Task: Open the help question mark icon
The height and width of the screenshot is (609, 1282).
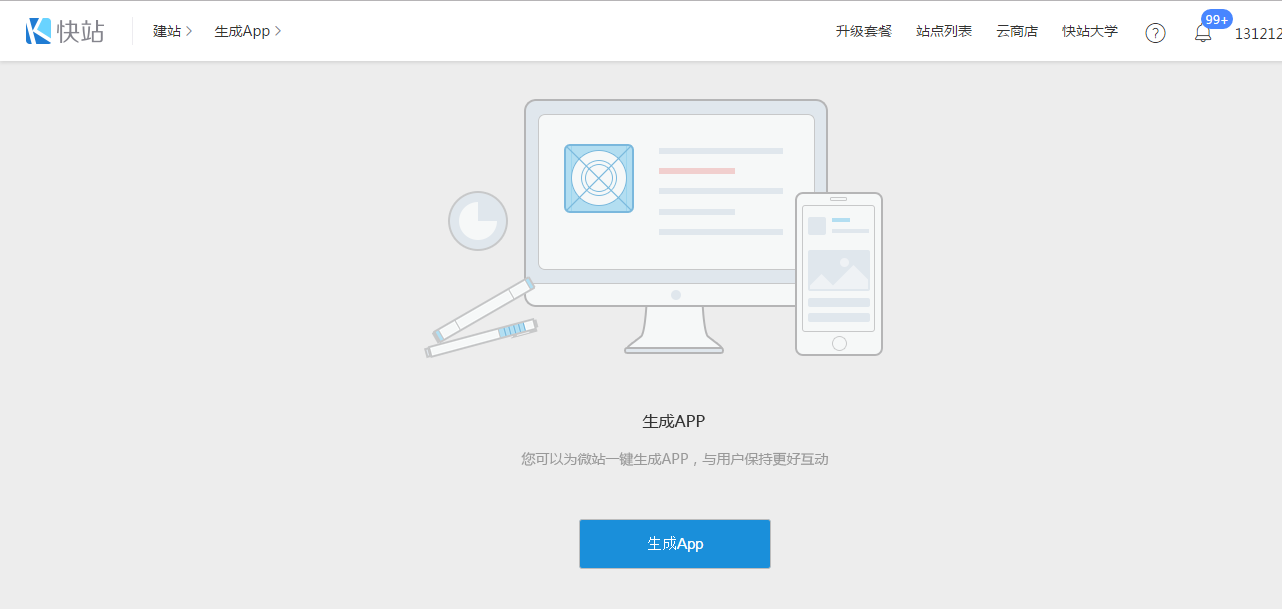Action: (x=1155, y=33)
